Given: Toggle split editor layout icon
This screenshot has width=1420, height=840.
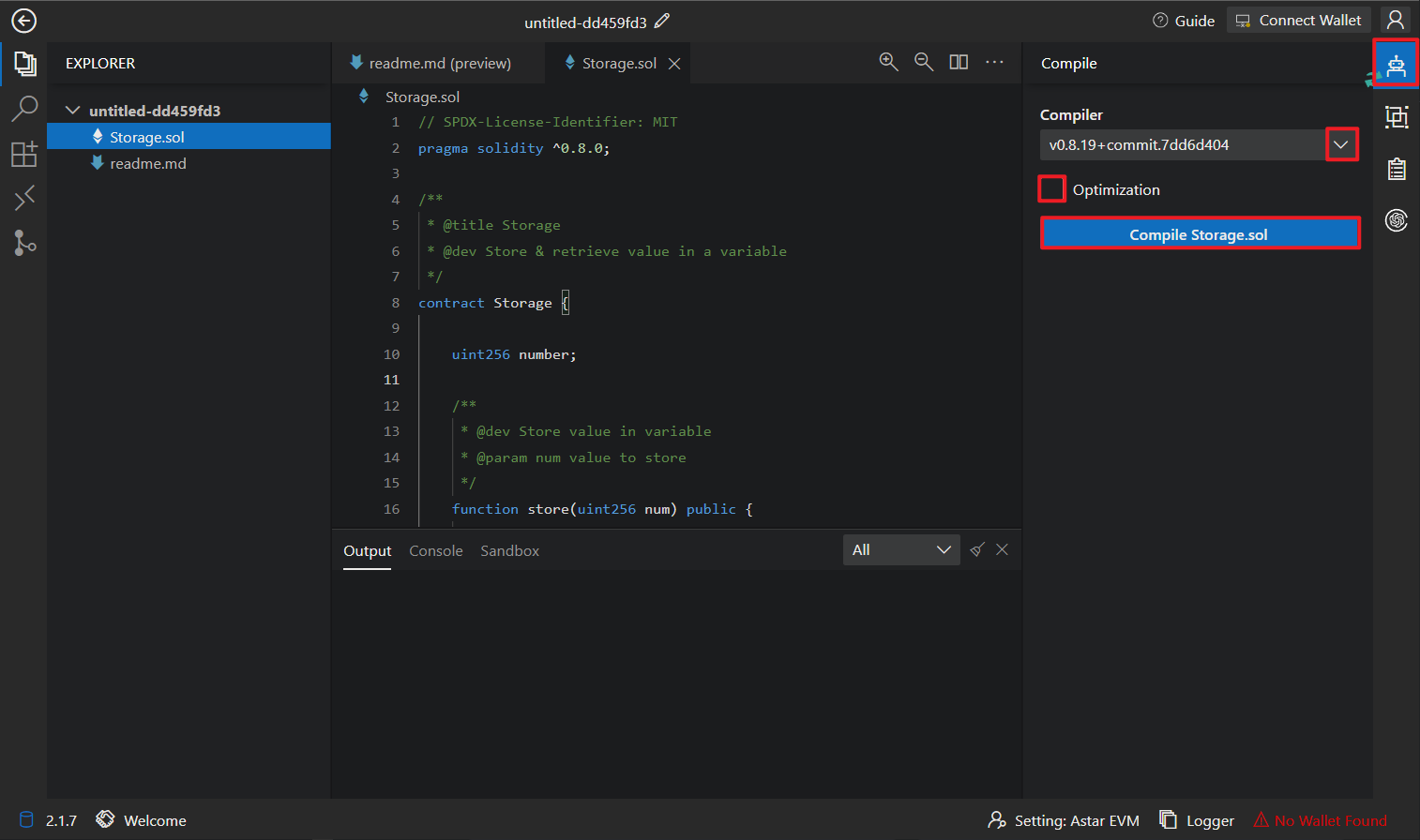Looking at the screenshot, I should (x=959, y=62).
